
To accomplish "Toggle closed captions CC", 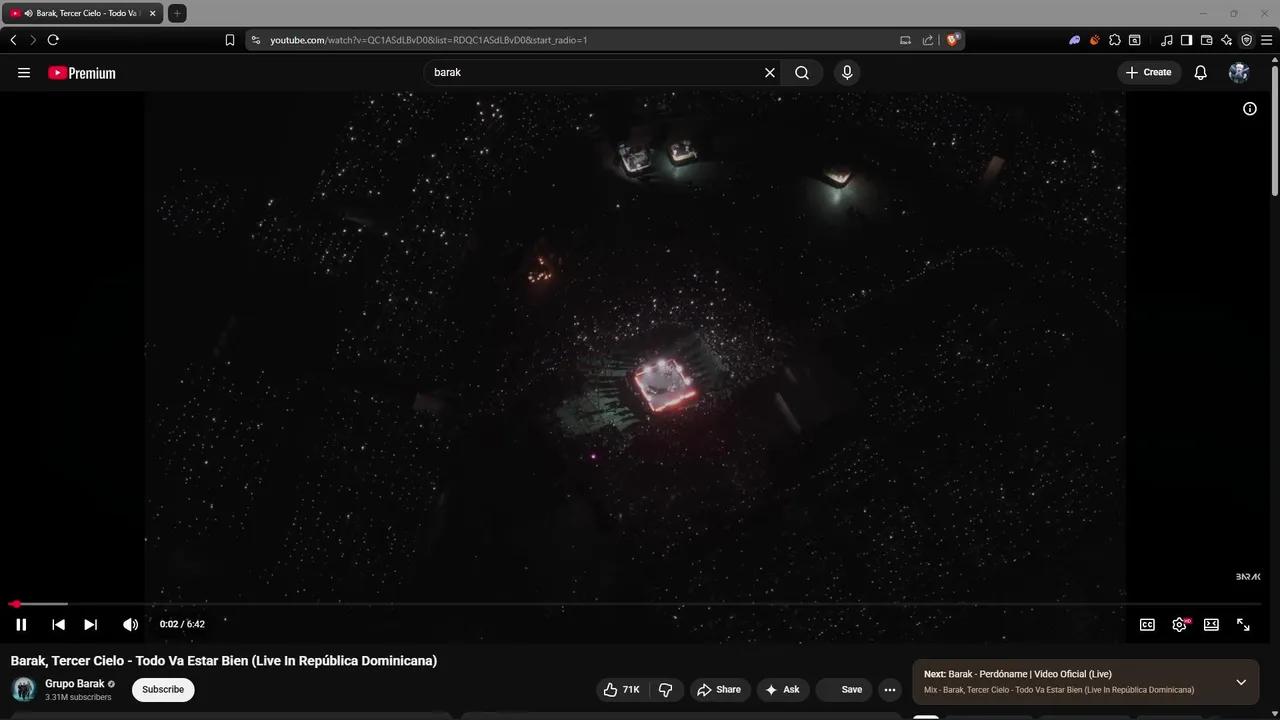I will 1148,625.
